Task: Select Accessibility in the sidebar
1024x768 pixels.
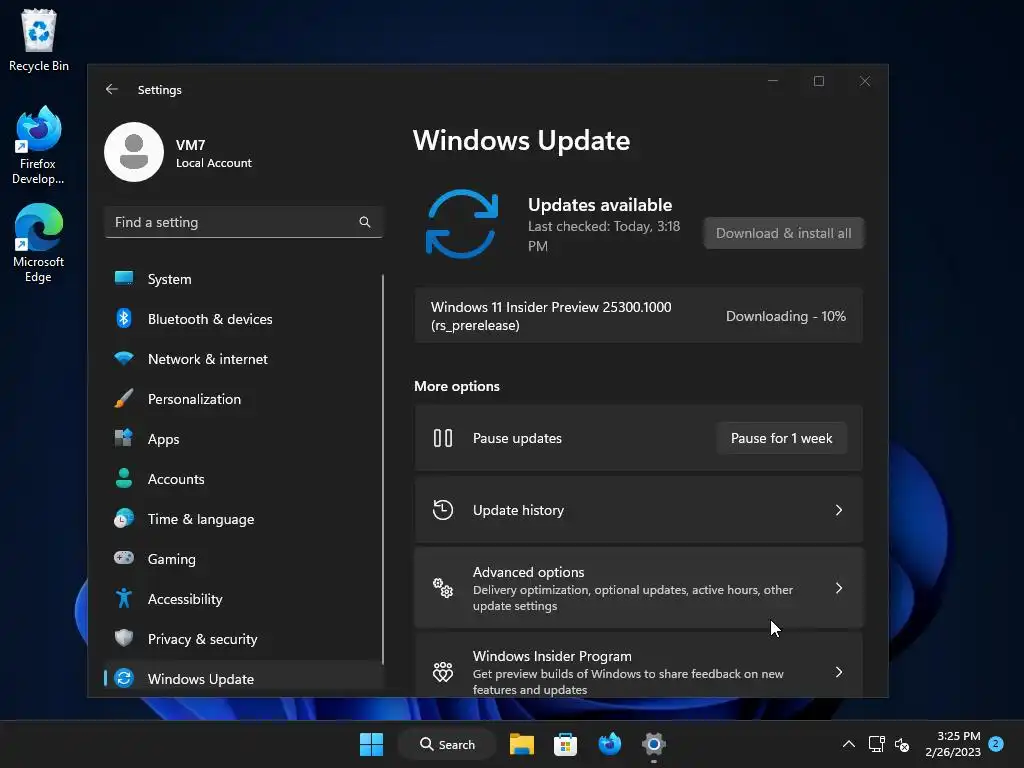Action: point(243,598)
